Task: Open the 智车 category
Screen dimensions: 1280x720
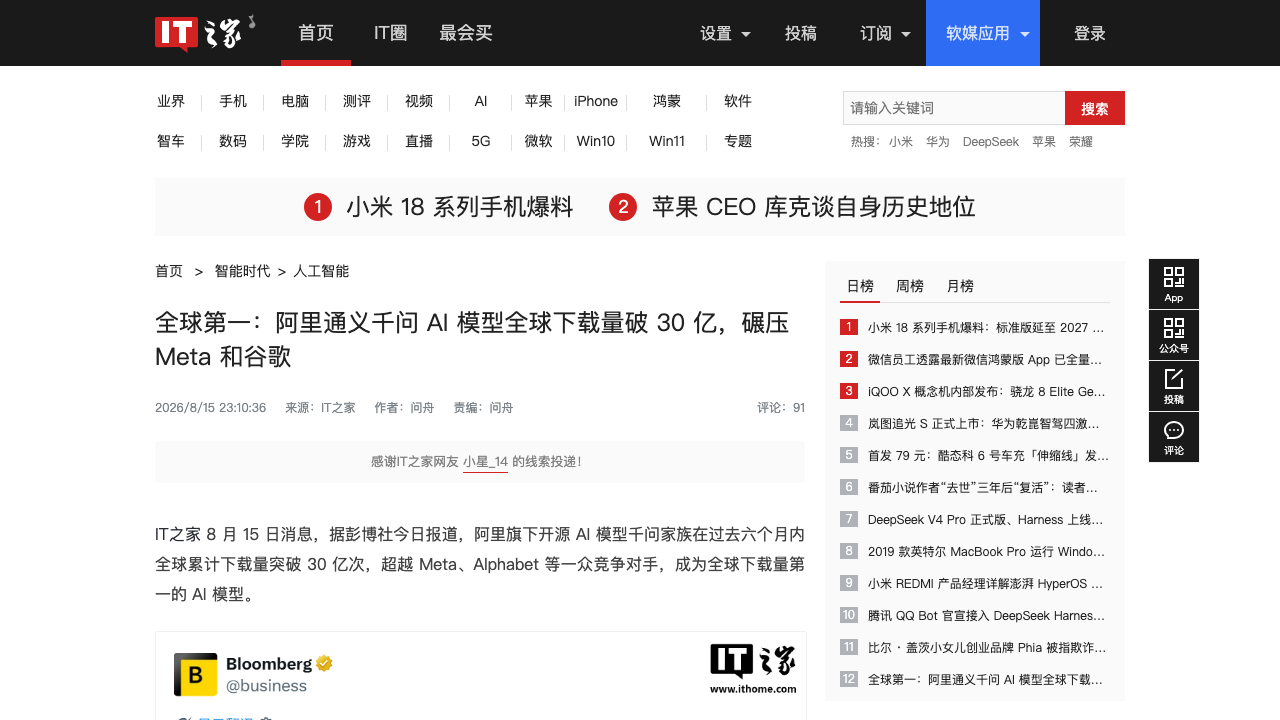Action: pos(171,141)
